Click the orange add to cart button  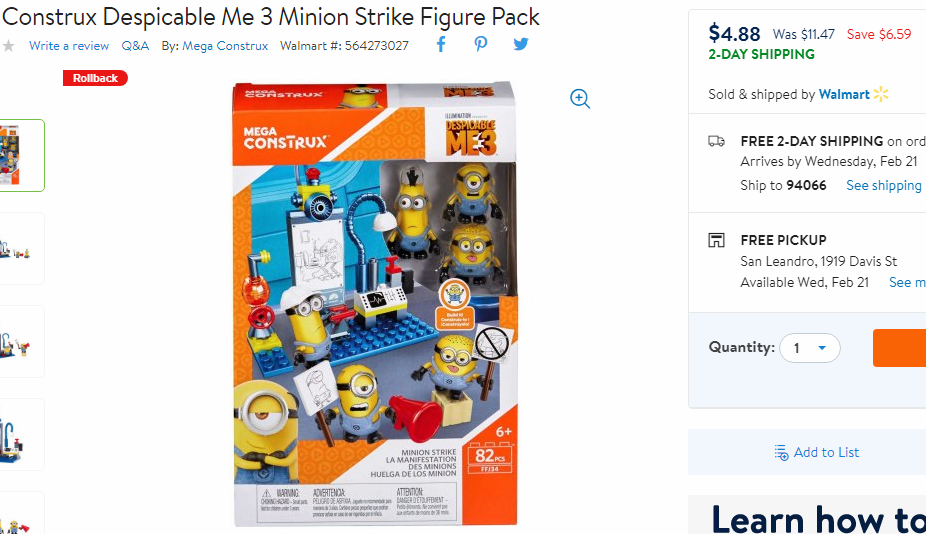[899, 348]
